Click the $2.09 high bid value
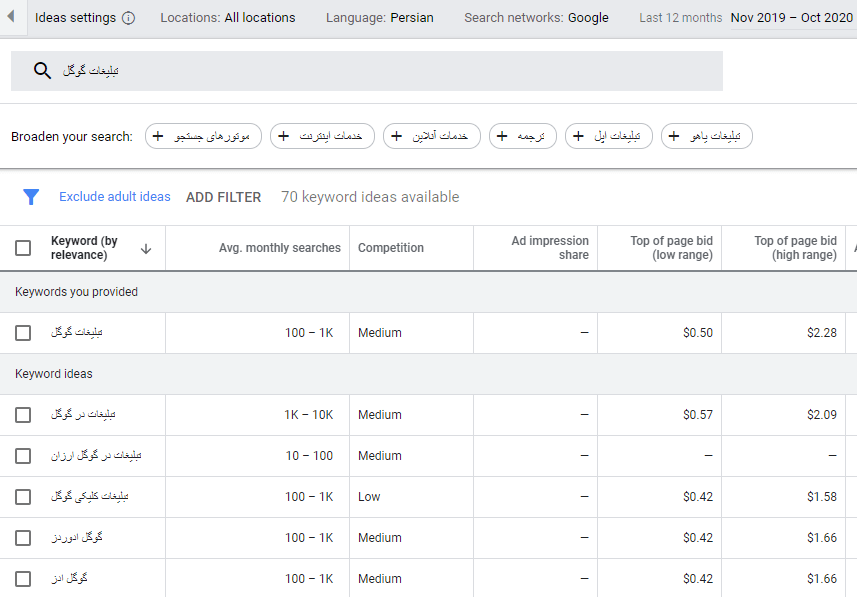 [821, 415]
